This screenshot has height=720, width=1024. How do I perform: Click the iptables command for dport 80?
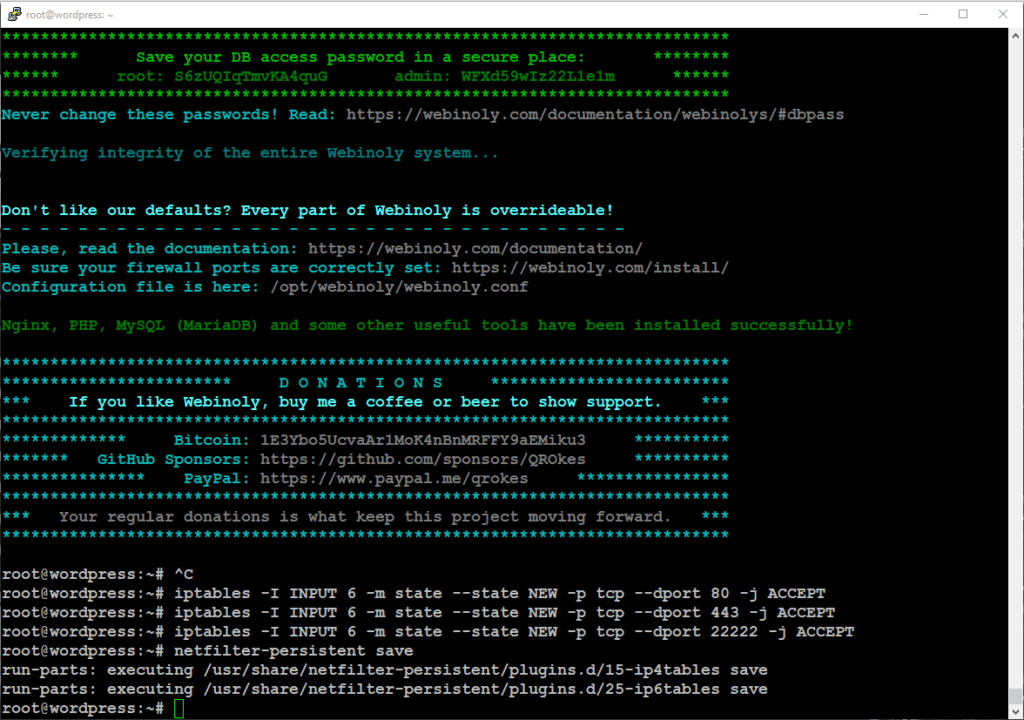pyautogui.click(x=500, y=593)
